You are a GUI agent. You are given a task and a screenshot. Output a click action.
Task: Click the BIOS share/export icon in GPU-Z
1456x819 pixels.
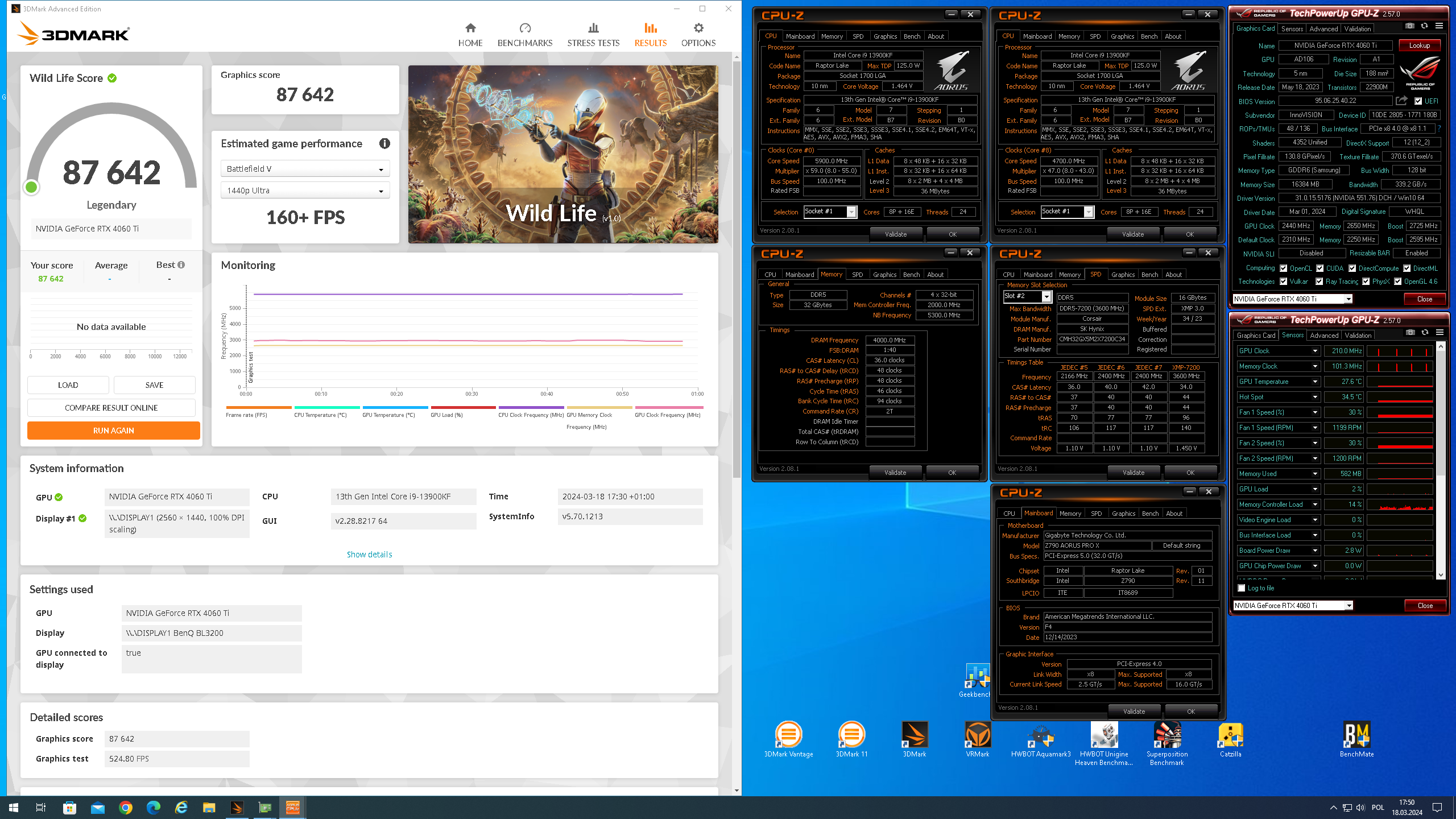click(x=1402, y=101)
